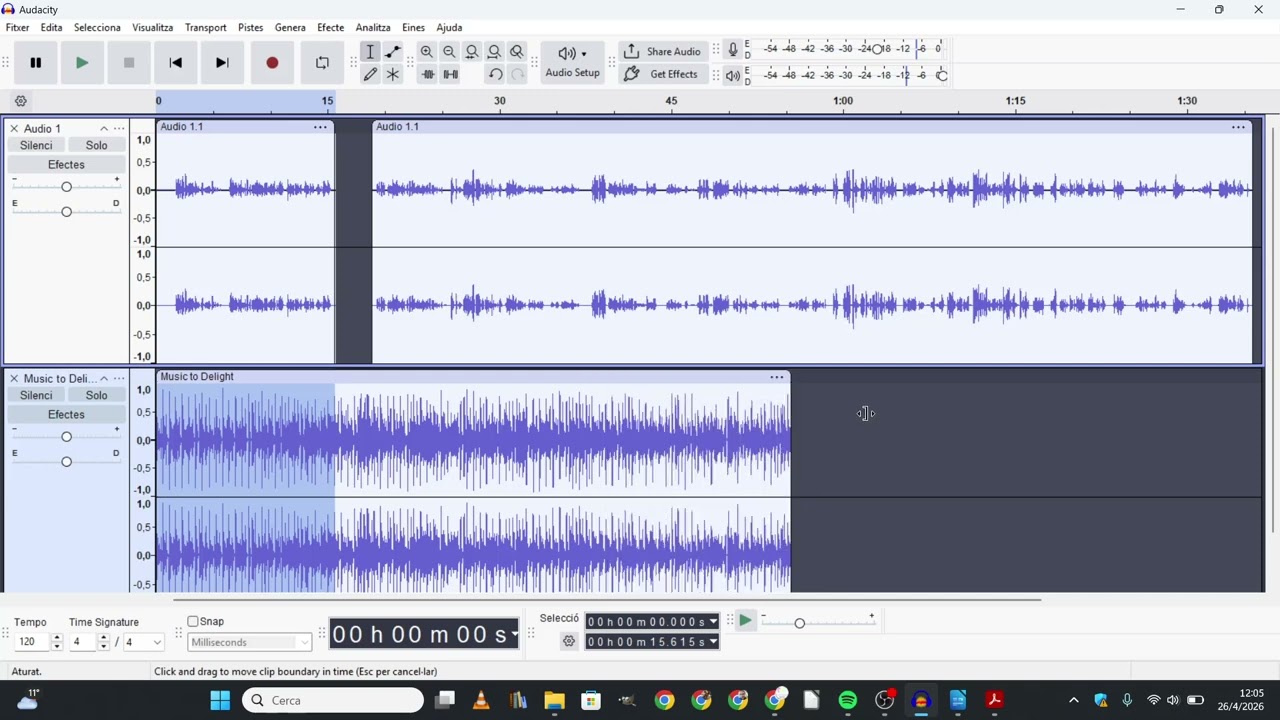Screen dimensions: 1280x720
Task: Open the Selecciona menu
Action: coord(97,27)
